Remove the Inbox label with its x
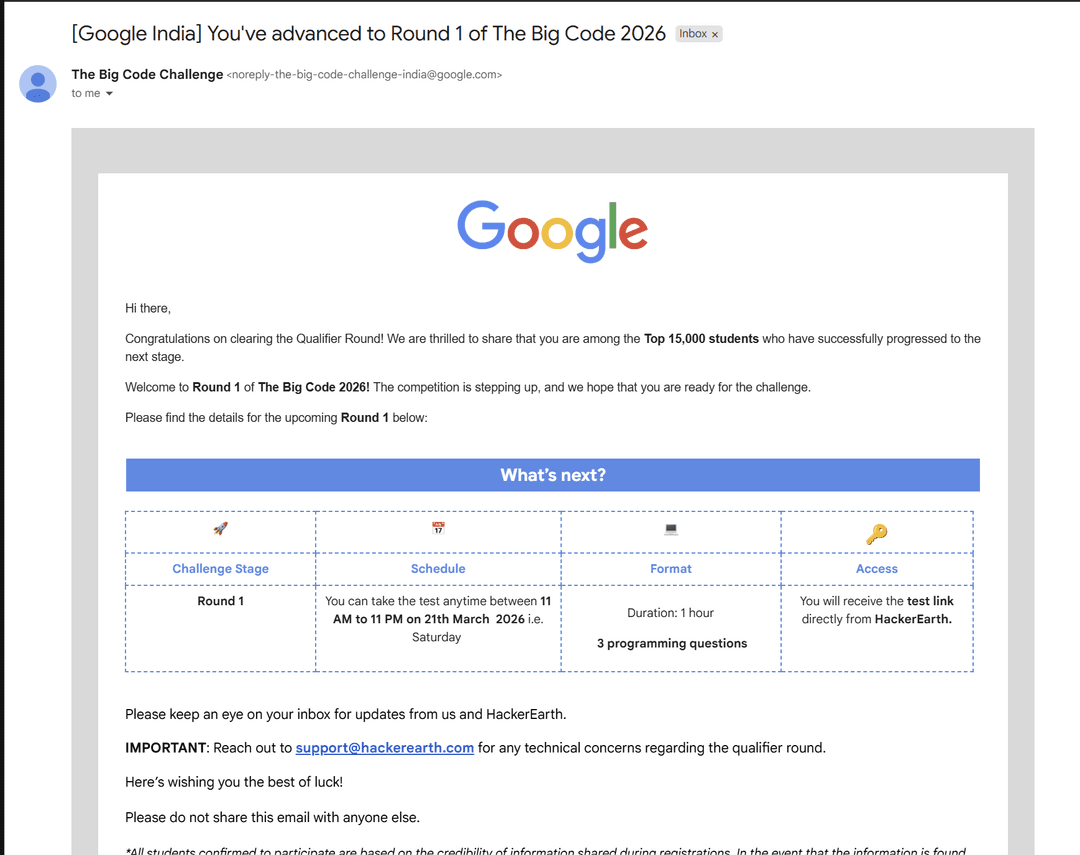The height and width of the screenshot is (855, 1080). tap(715, 35)
